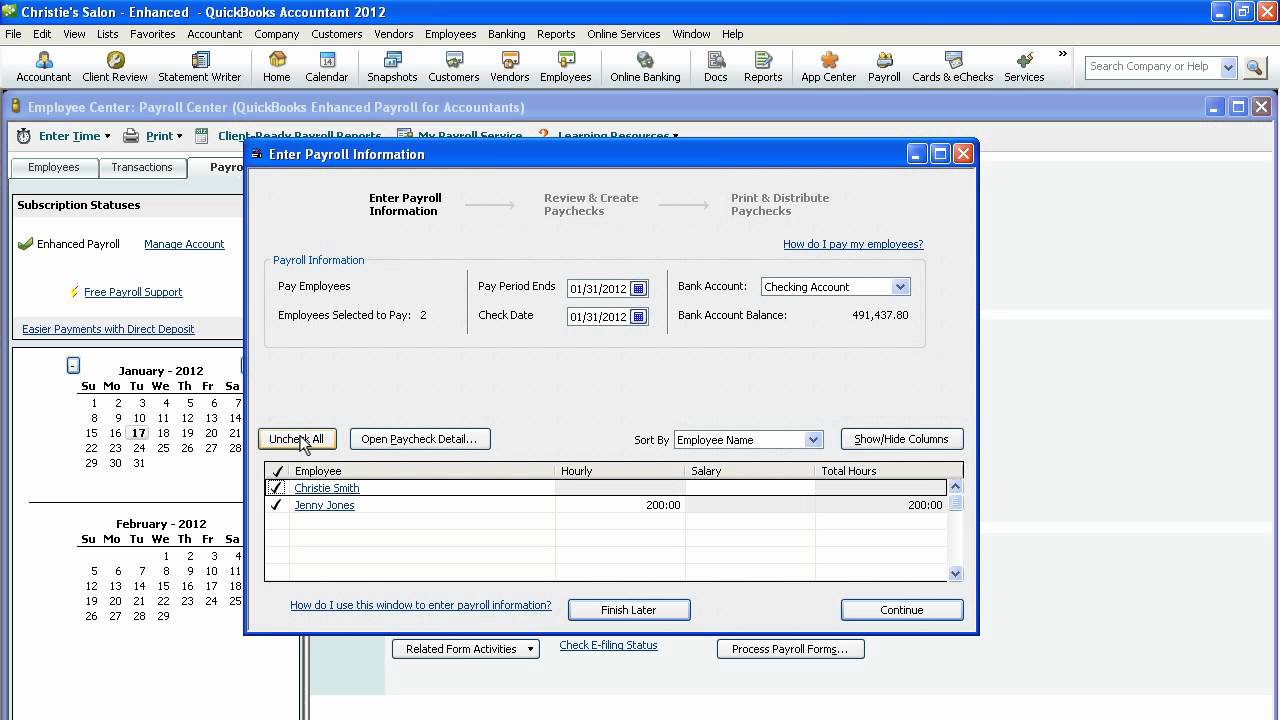
Task: Open Easier Payments with Direct Deposit link
Action: coord(108,329)
